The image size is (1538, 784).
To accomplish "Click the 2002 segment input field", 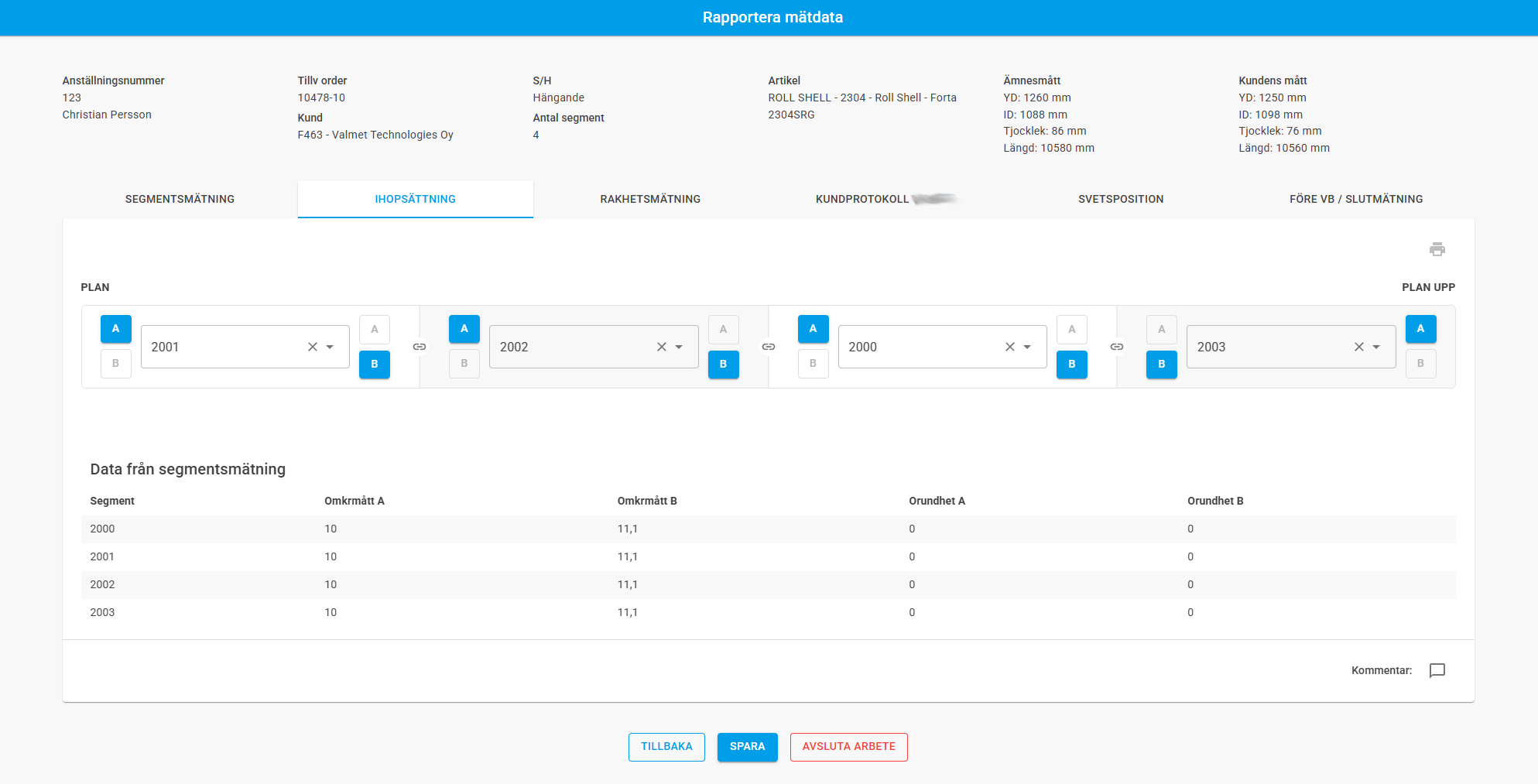I will pos(569,347).
